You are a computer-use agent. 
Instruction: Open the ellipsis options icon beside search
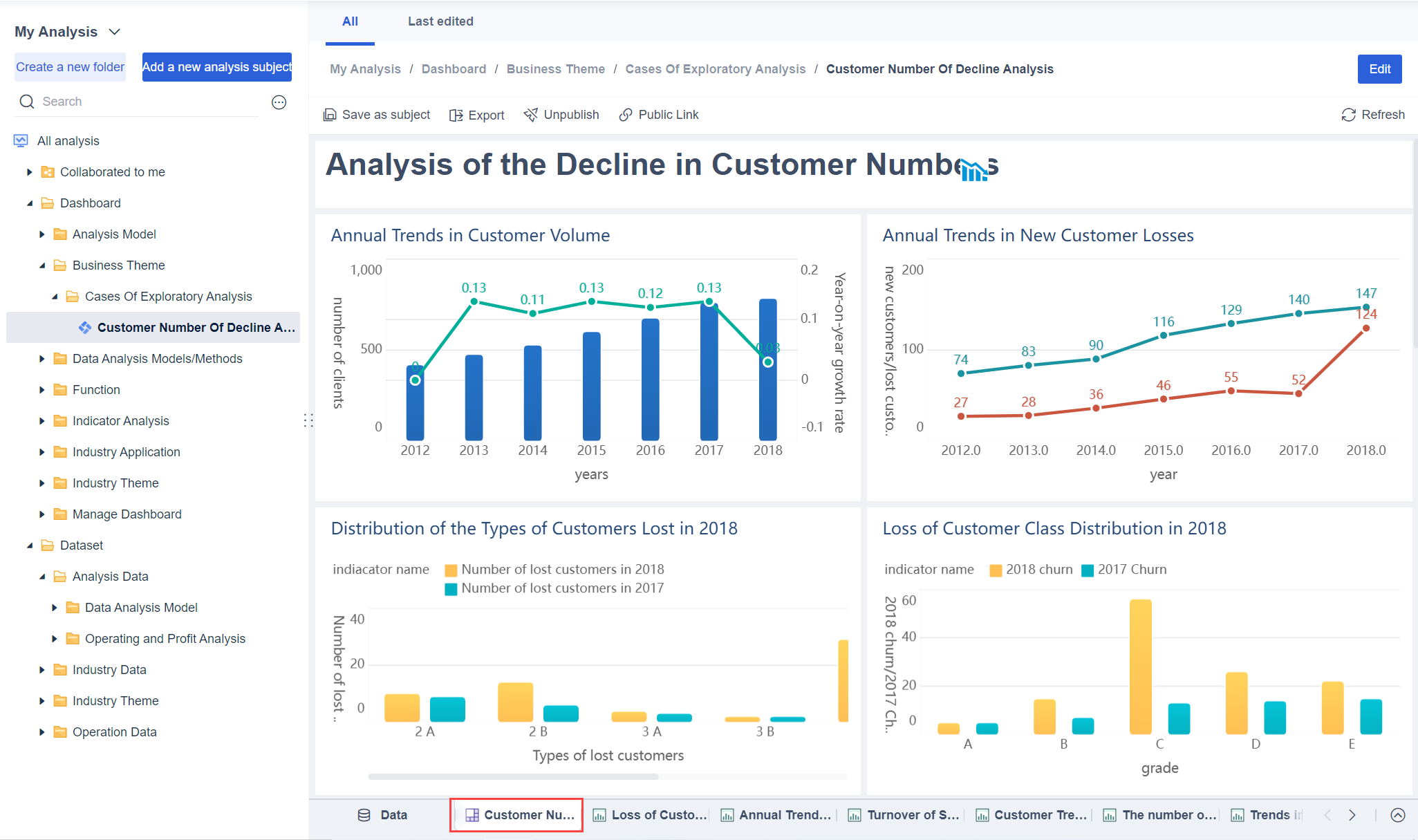point(279,102)
